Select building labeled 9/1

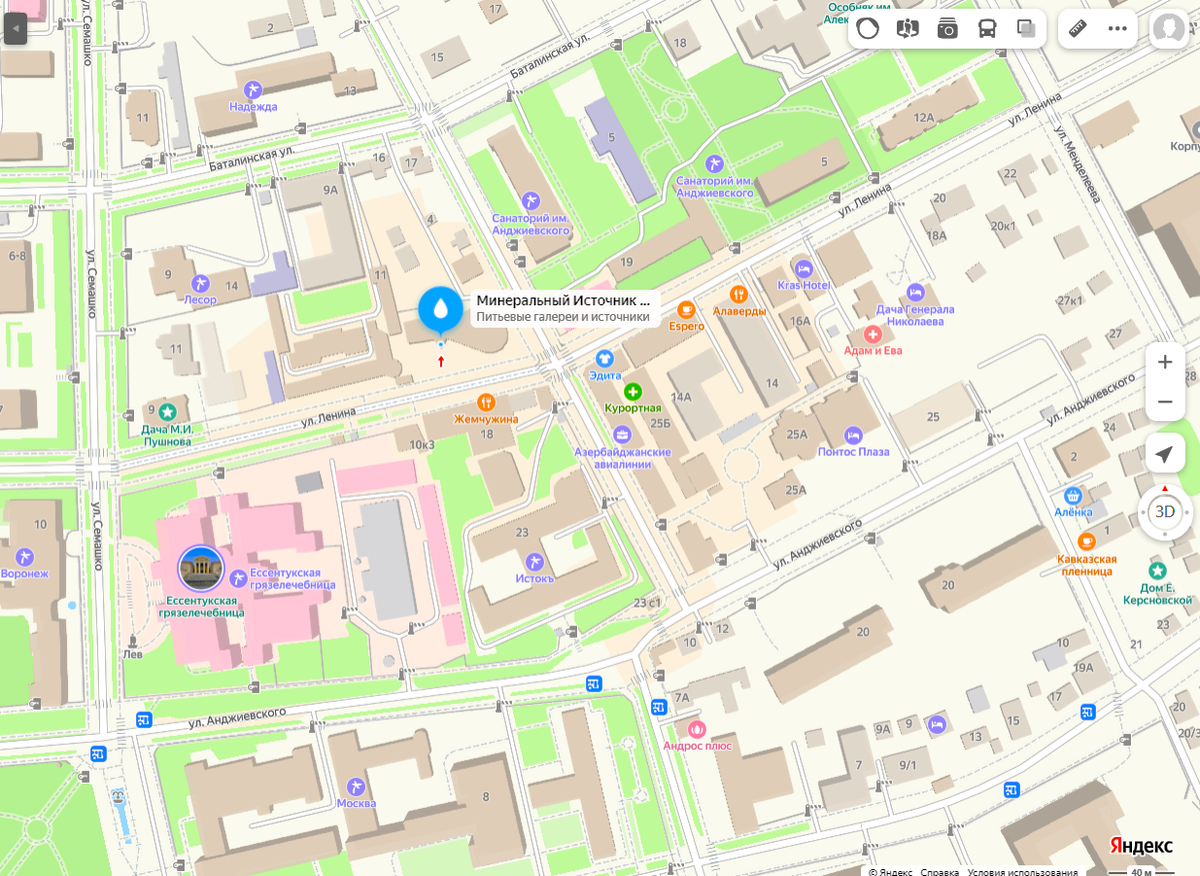pyautogui.click(x=907, y=765)
